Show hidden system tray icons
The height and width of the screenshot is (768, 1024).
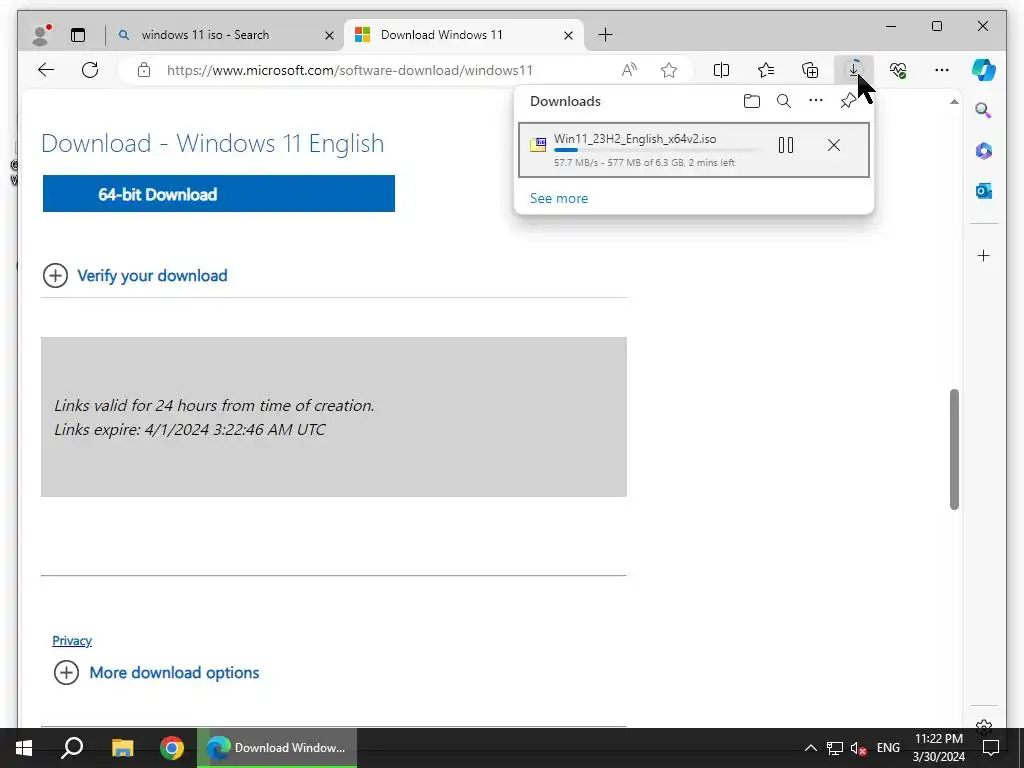point(810,748)
